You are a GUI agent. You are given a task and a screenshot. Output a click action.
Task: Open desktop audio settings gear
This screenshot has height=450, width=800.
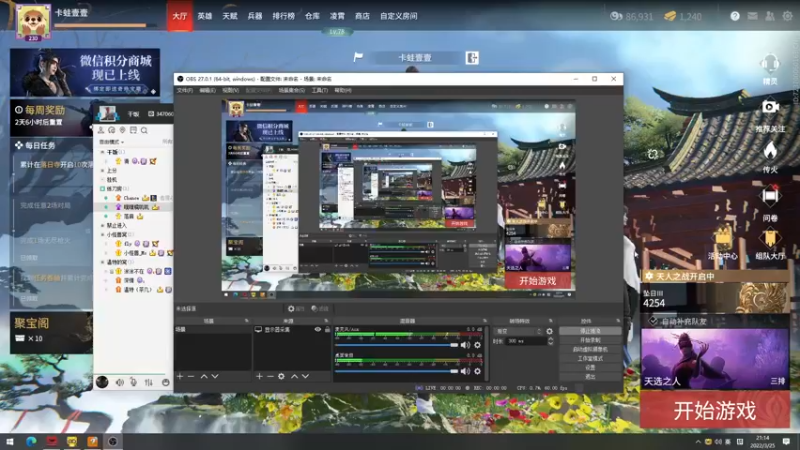[x=477, y=371]
